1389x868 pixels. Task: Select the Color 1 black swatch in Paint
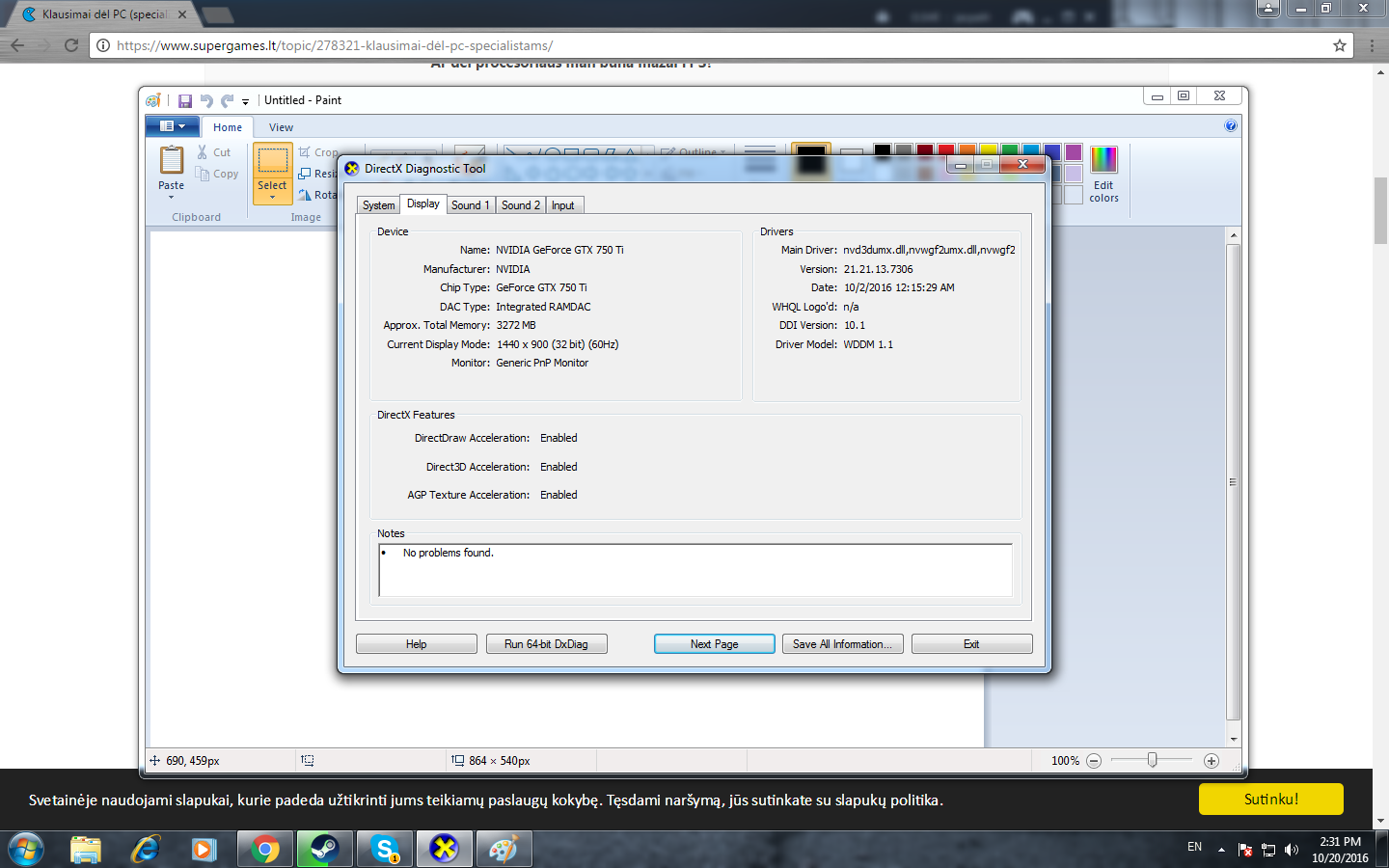point(811,160)
